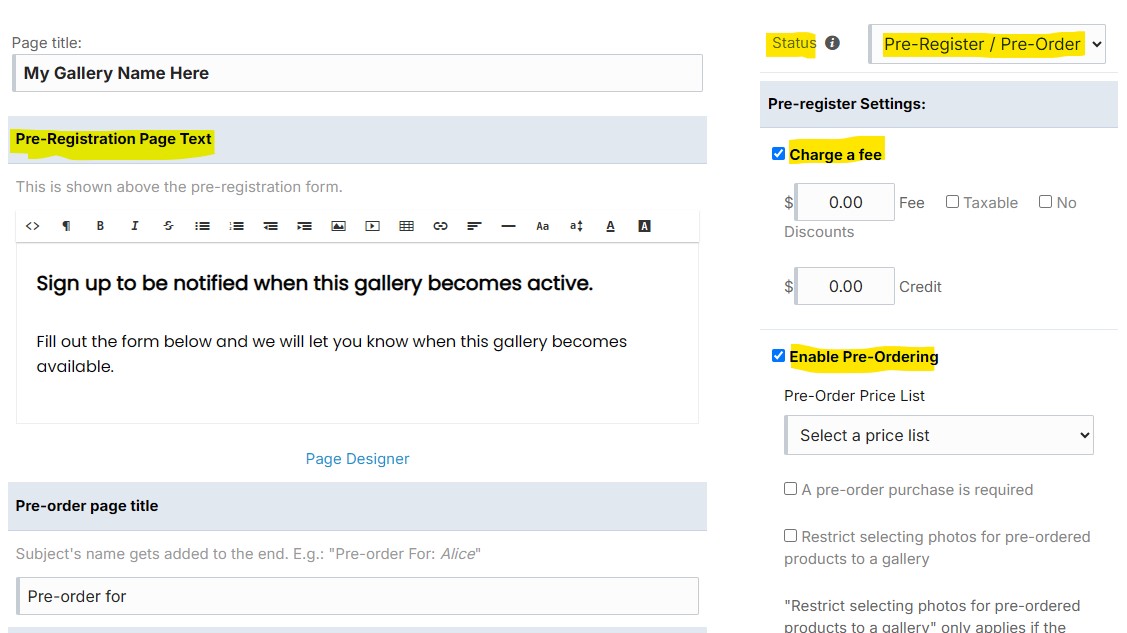Disable the Enable Pre-Ordering checkbox

coord(778,356)
